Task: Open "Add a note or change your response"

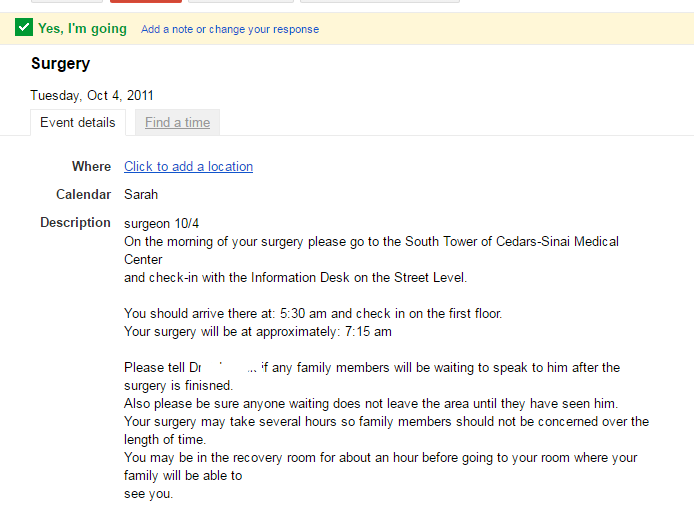Action: pos(230,29)
